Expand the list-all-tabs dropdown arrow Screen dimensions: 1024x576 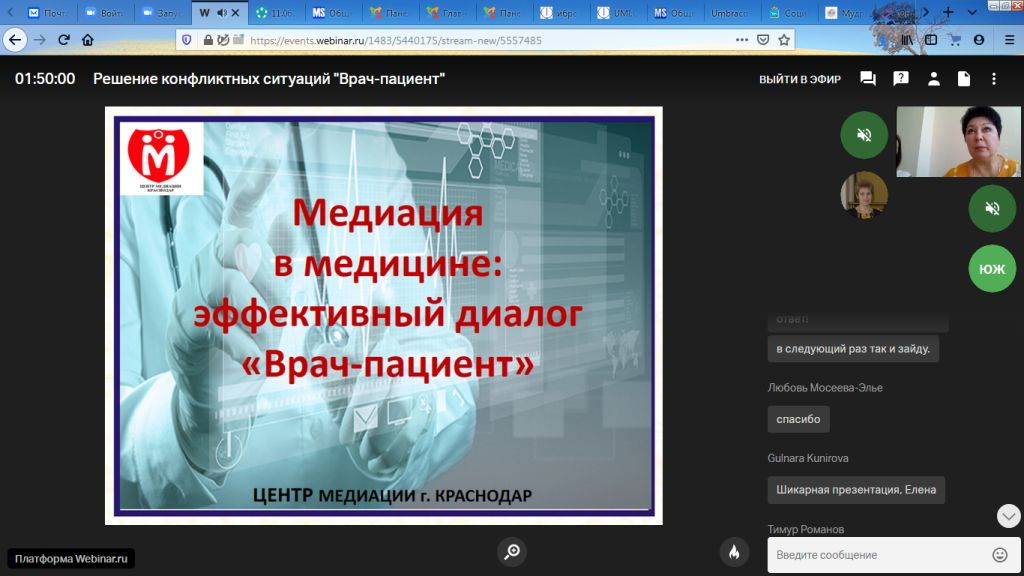tap(972, 13)
